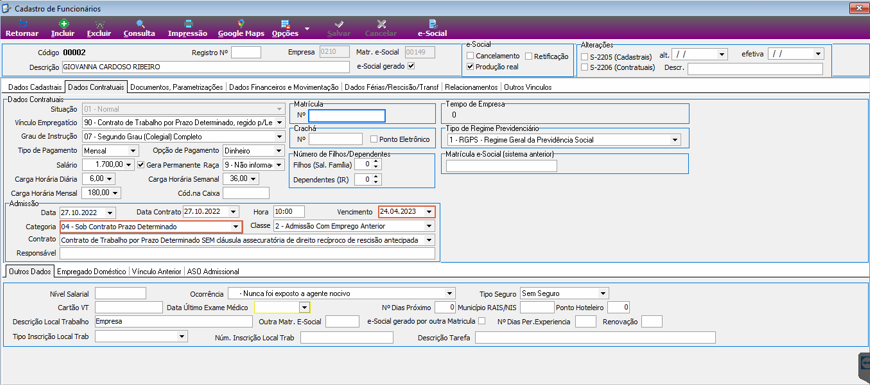
Task: Click the Opções toolbar icon
Action: [285, 24]
